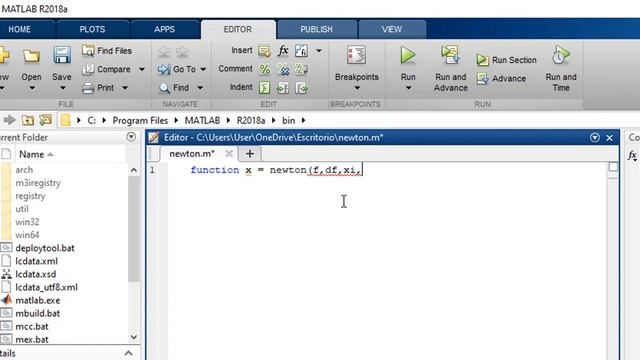
Task: Click the Run and Time icon
Action: 561,55
